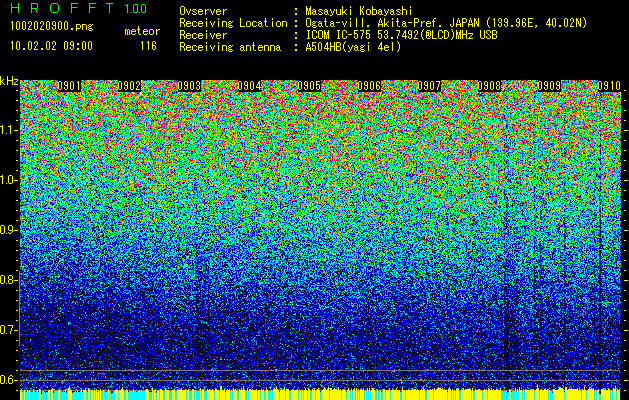Click the Receiver field label
The height and width of the screenshot is (400, 629).
[x=203, y=35]
